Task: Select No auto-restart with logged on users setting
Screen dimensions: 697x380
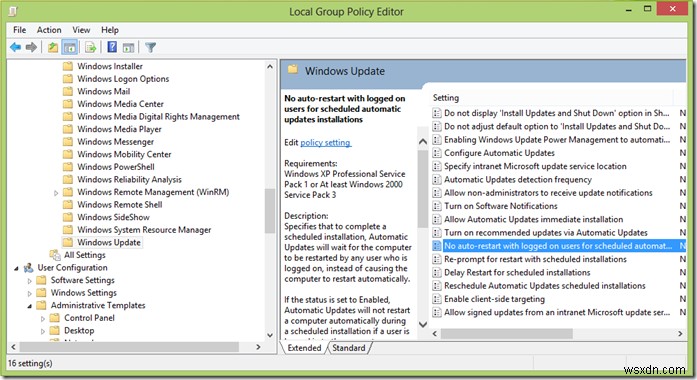Action: 558,246
